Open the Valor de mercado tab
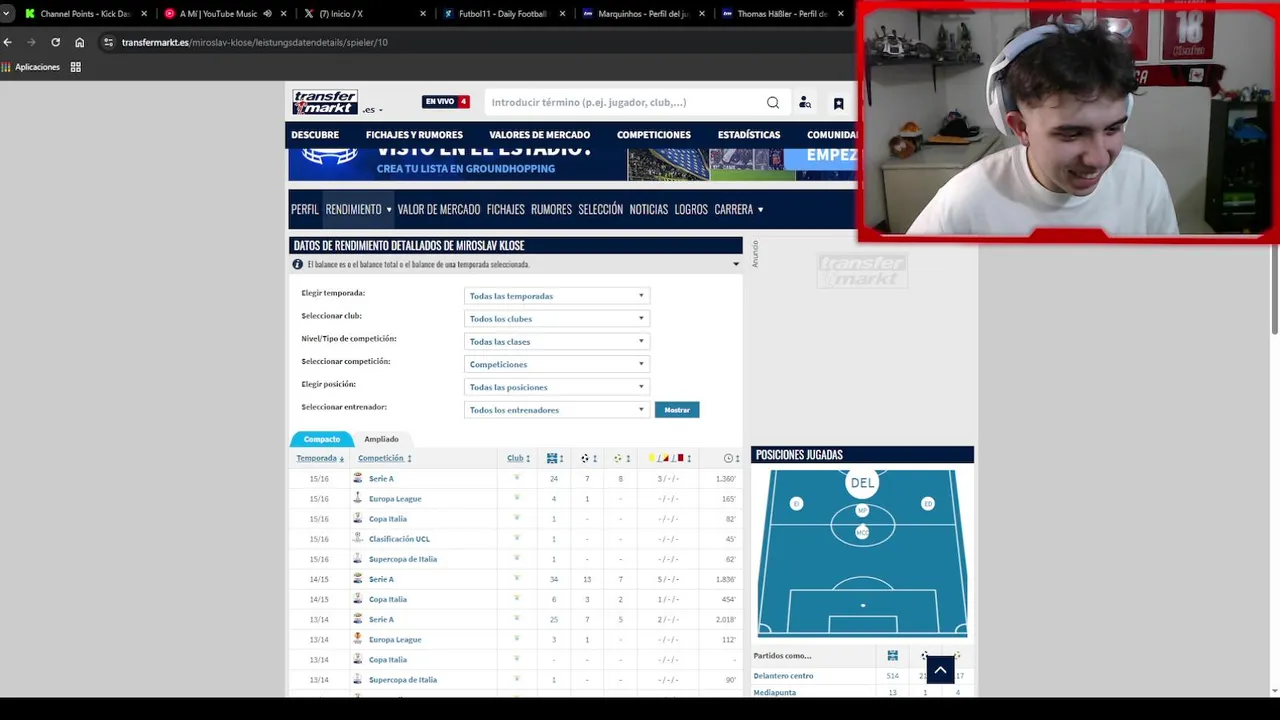Image resolution: width=1280 pixels, height=720 pixels. (x=439, y=209)
